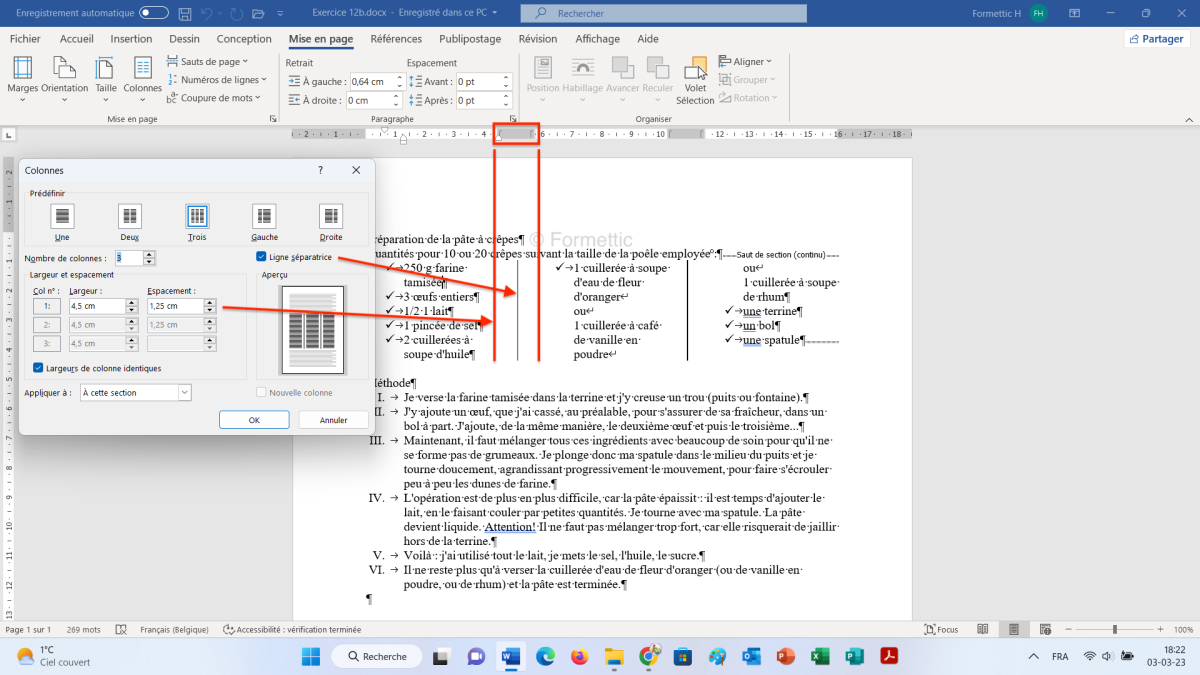Screen dimensions: 1200x675
Task: Confirm the Colonnes dialog with OK
Action: coord(254,420)
